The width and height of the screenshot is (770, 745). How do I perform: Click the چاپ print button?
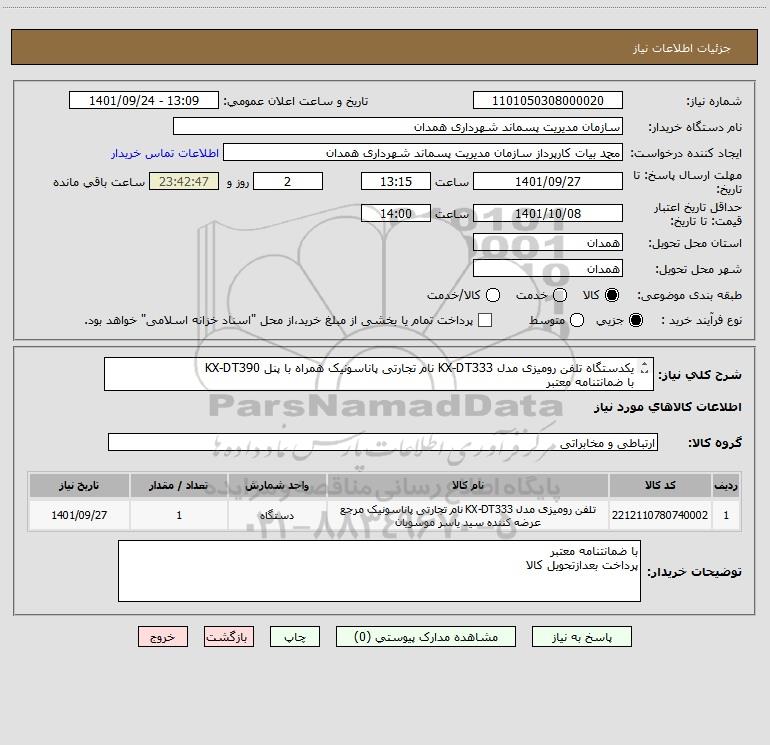point(295,637)
